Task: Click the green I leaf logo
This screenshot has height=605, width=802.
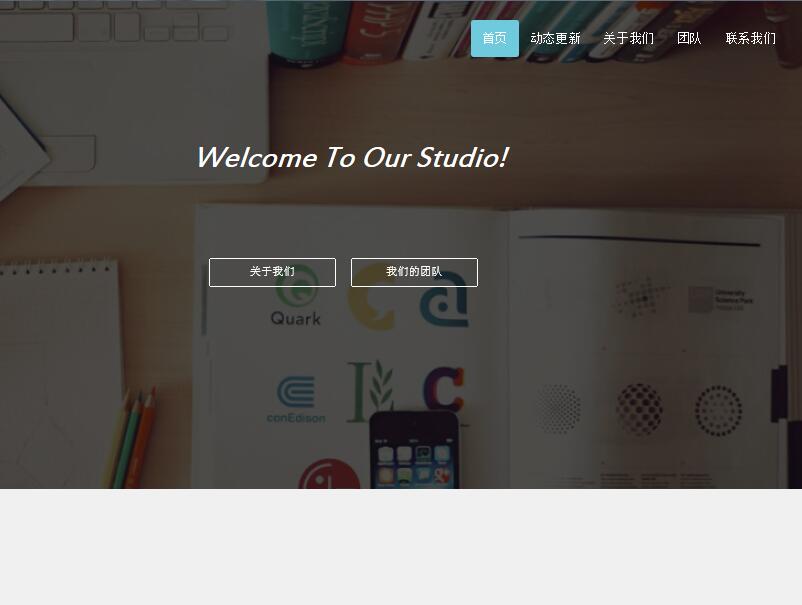Action: point(370,391)
